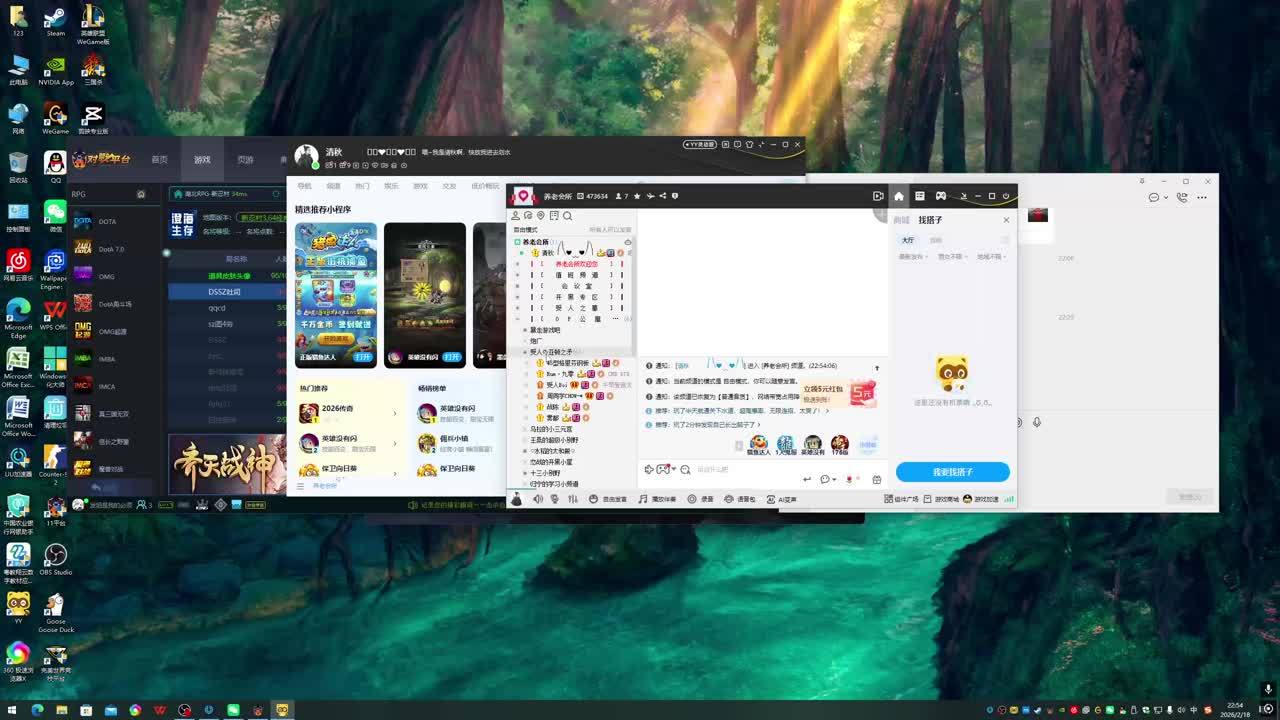The image size is (1280, 720).
Task: Open 播放伴奏 music accompaniment
Action: point(657,499)
